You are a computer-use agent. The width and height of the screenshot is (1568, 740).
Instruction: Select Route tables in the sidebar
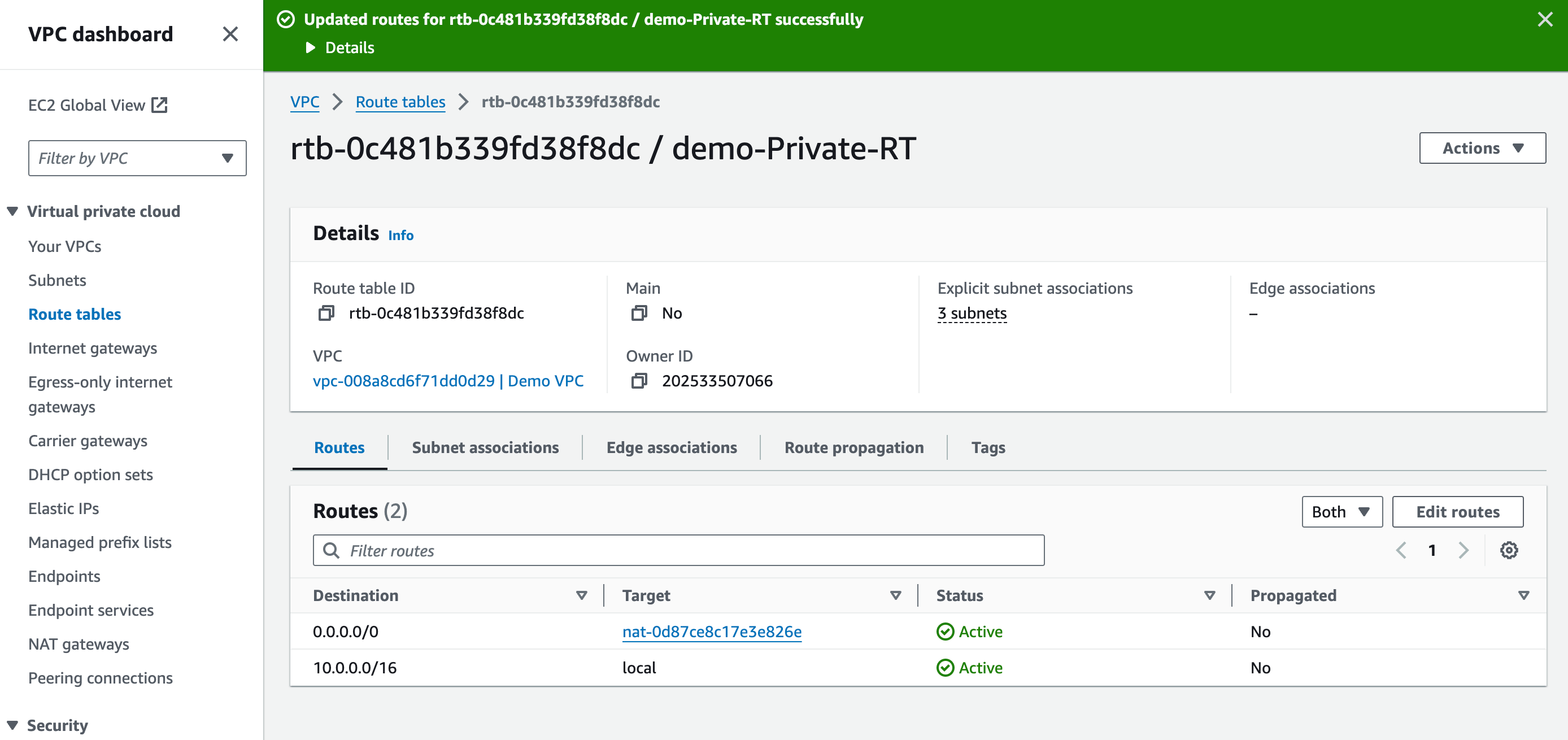74,314
